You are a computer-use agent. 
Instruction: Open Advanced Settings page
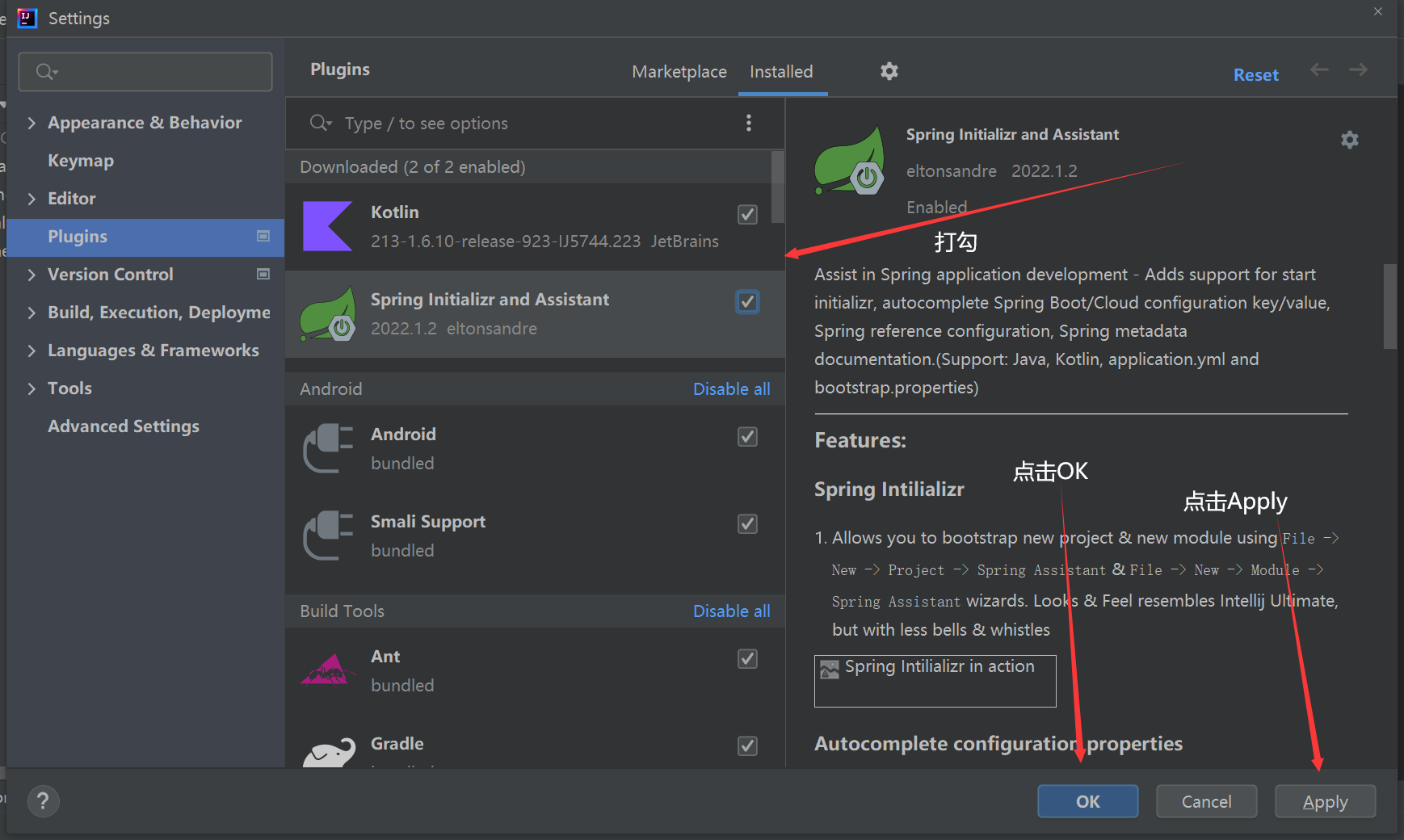pos(124,426)
